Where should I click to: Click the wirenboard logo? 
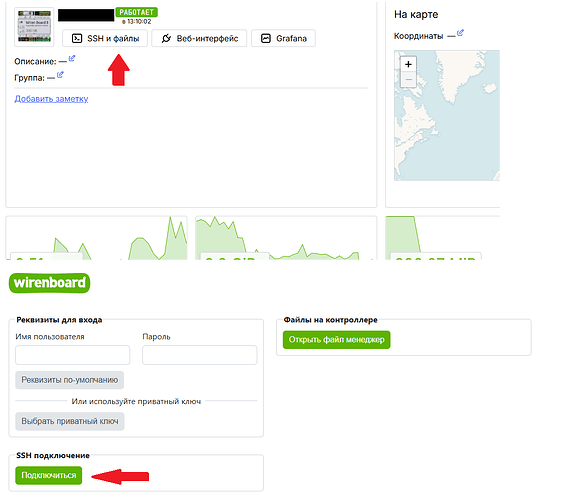pyautogui.click(x=50, y=283)
